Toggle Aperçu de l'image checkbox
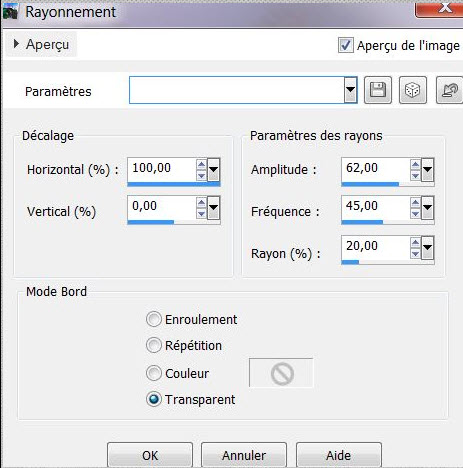Screen dimensions: 463x468 (x=345, y=45)
